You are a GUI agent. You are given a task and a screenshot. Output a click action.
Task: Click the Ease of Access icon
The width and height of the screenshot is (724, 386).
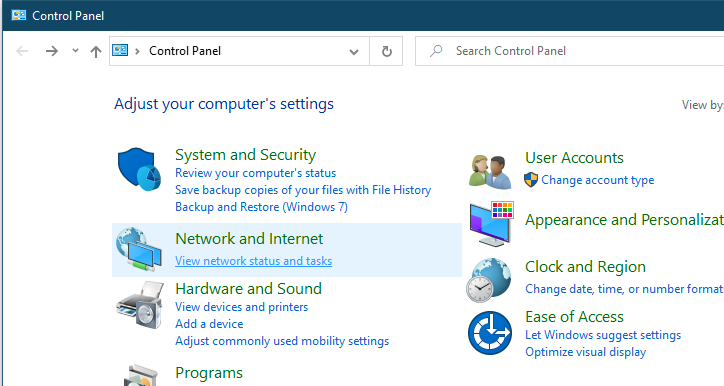pos(490,332)
